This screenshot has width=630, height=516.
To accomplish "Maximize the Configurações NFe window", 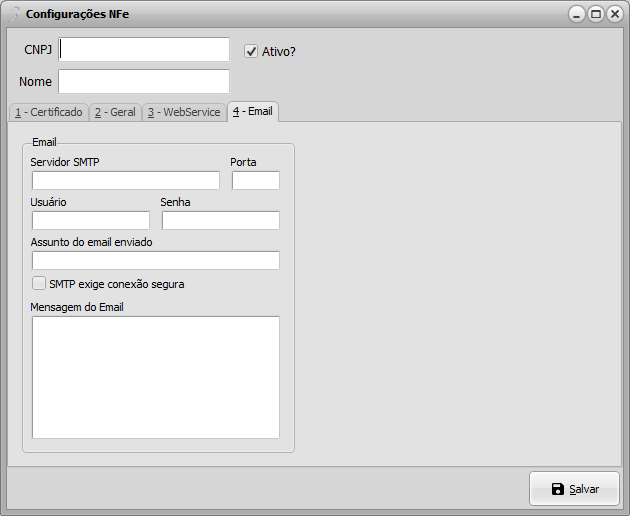I will 596,14.
